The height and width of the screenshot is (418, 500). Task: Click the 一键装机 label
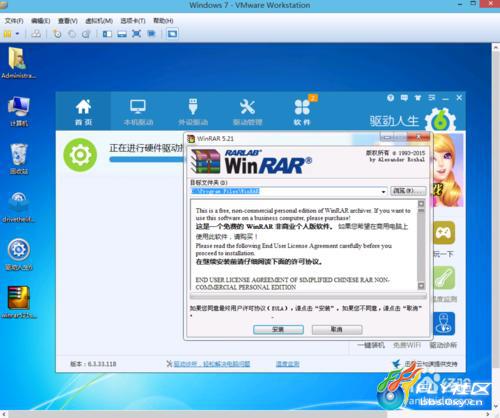371,345
